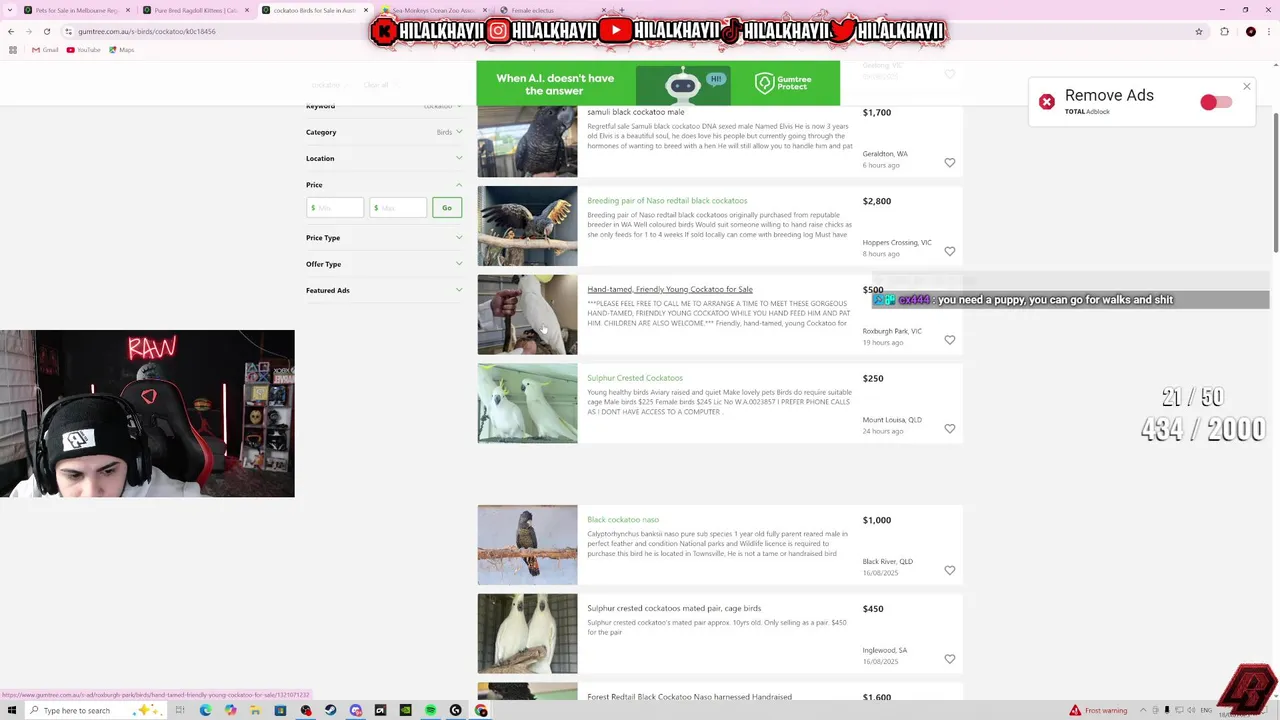
Task: Go forward in browser history
Action: pyautogui.click(x=28, y=31)
